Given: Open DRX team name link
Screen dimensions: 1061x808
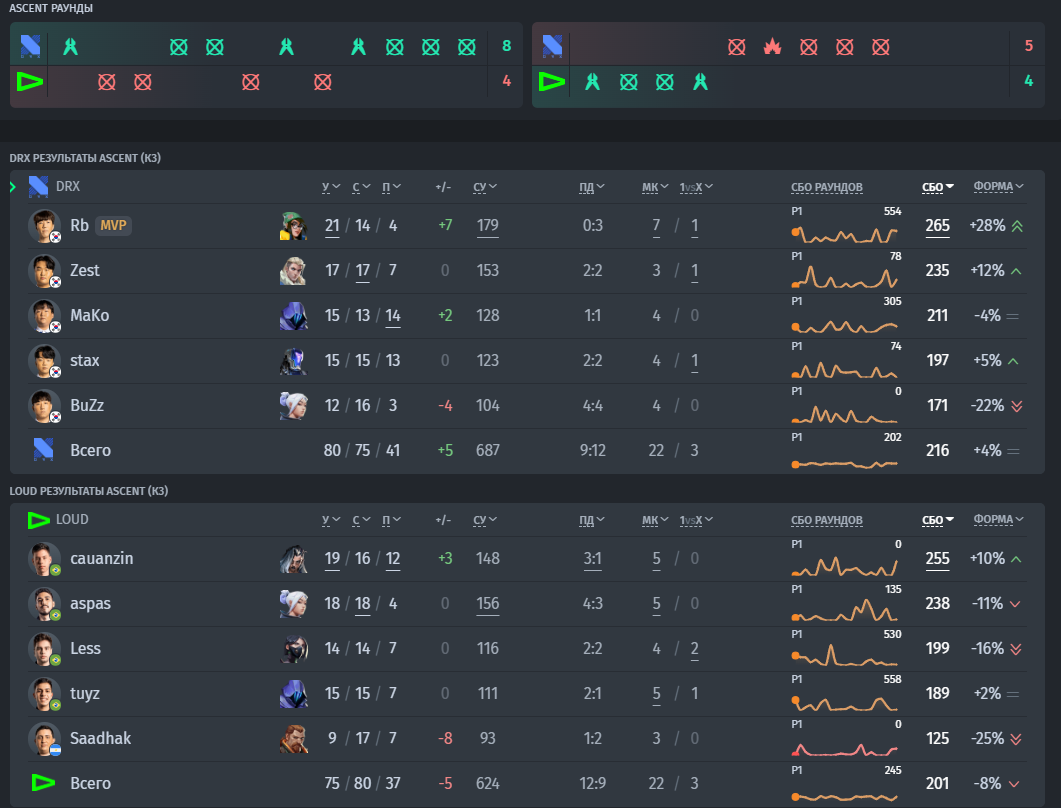Looking at the screenshot, I should click(68, 186).
